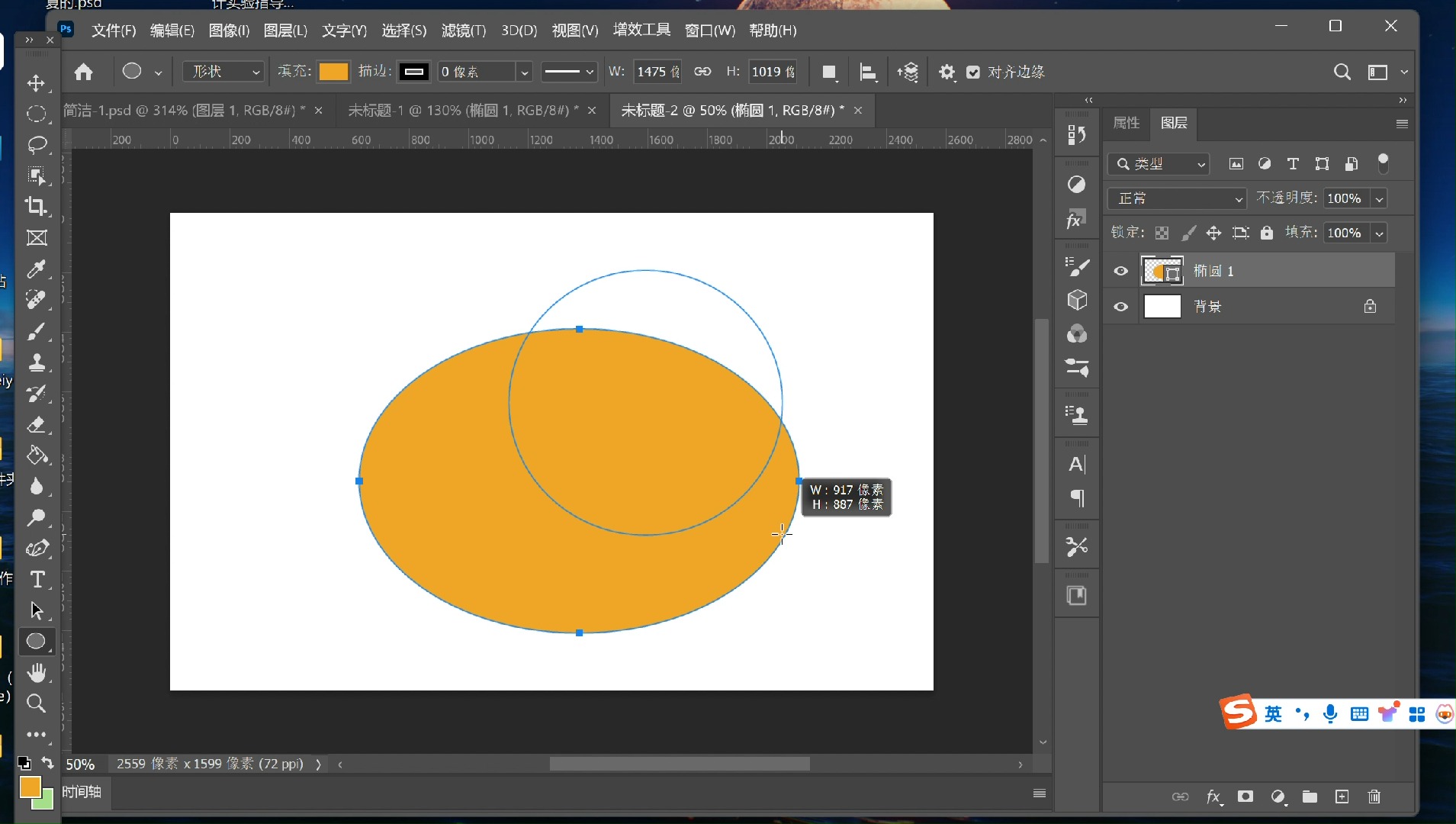This screenshot has width=1456, height=824.
Task: Click the 时间轴 panel label
Action: pyautogui.click(x=82, y=792)
